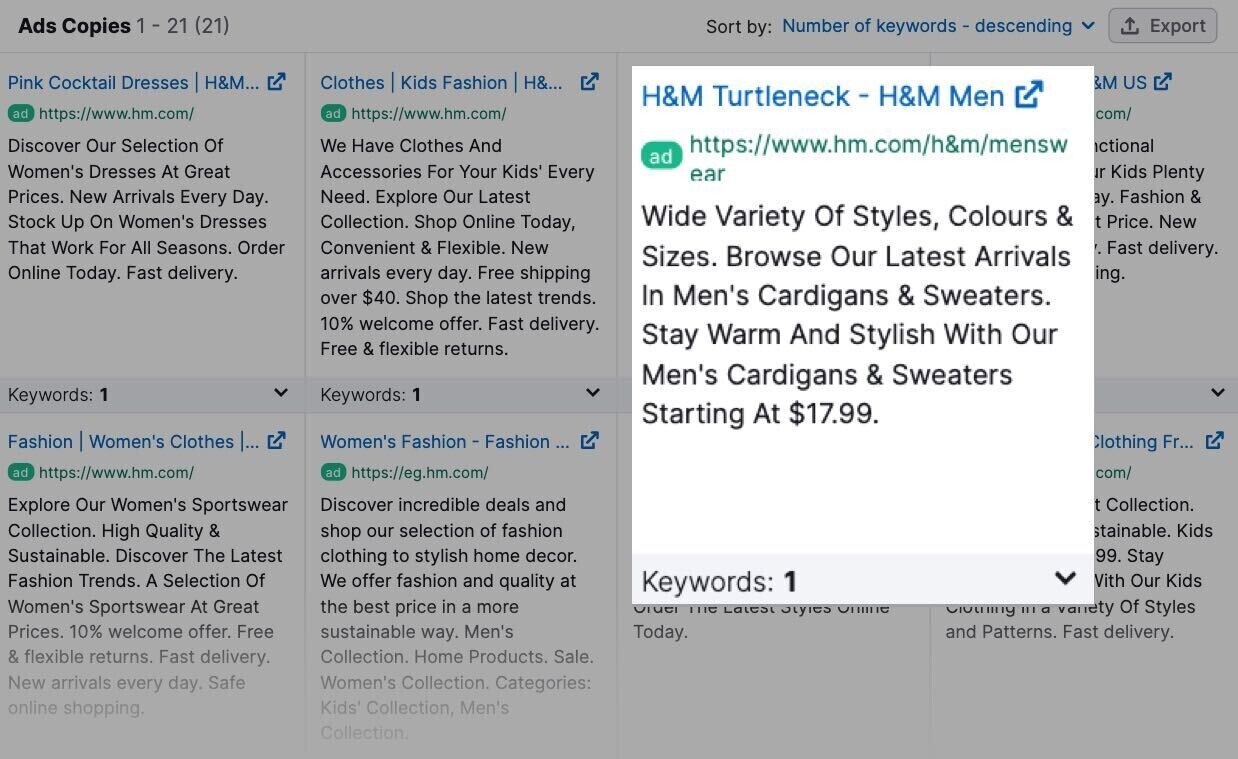Screen dimensions: 1238x759
Task: Click the hm.com URL under Clothes | Kids Fashion
Action: pyautogui.click(x=429, y=114)
